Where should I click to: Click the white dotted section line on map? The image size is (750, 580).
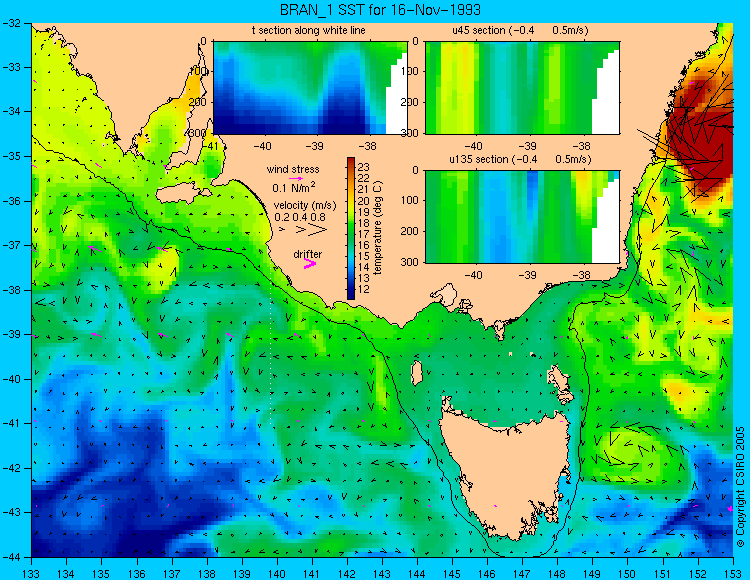271,344
